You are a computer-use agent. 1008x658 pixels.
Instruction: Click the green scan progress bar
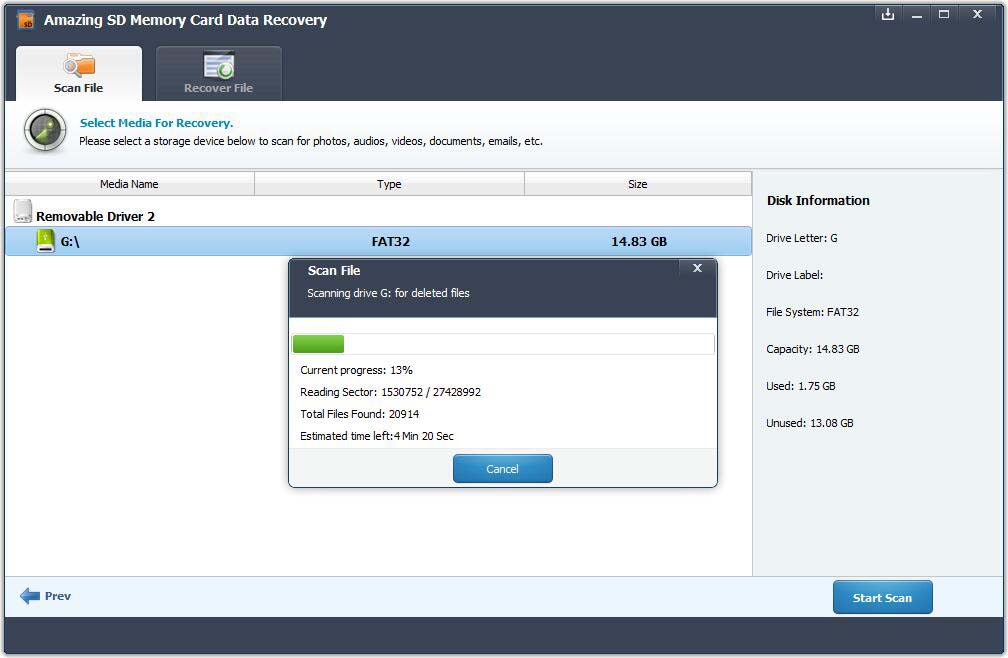318,344
